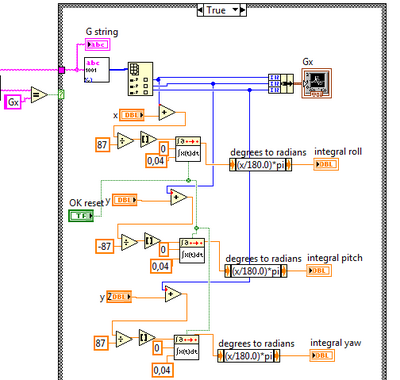Select the degrees to radians formula for pitch

pyautogui.click(x=256, y=271)
